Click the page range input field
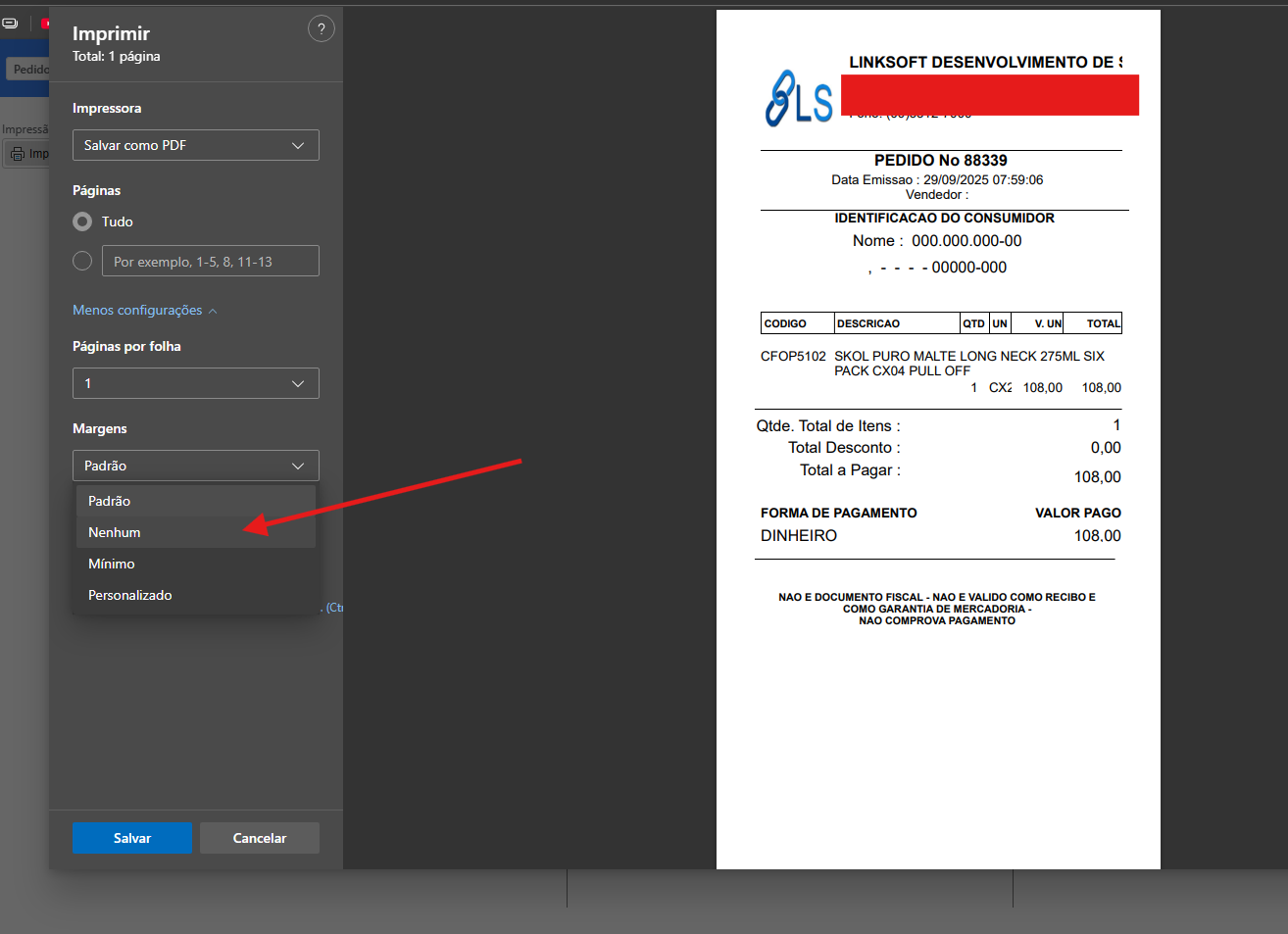This screenshot has height=934, width=1288. tap(210, 261)
